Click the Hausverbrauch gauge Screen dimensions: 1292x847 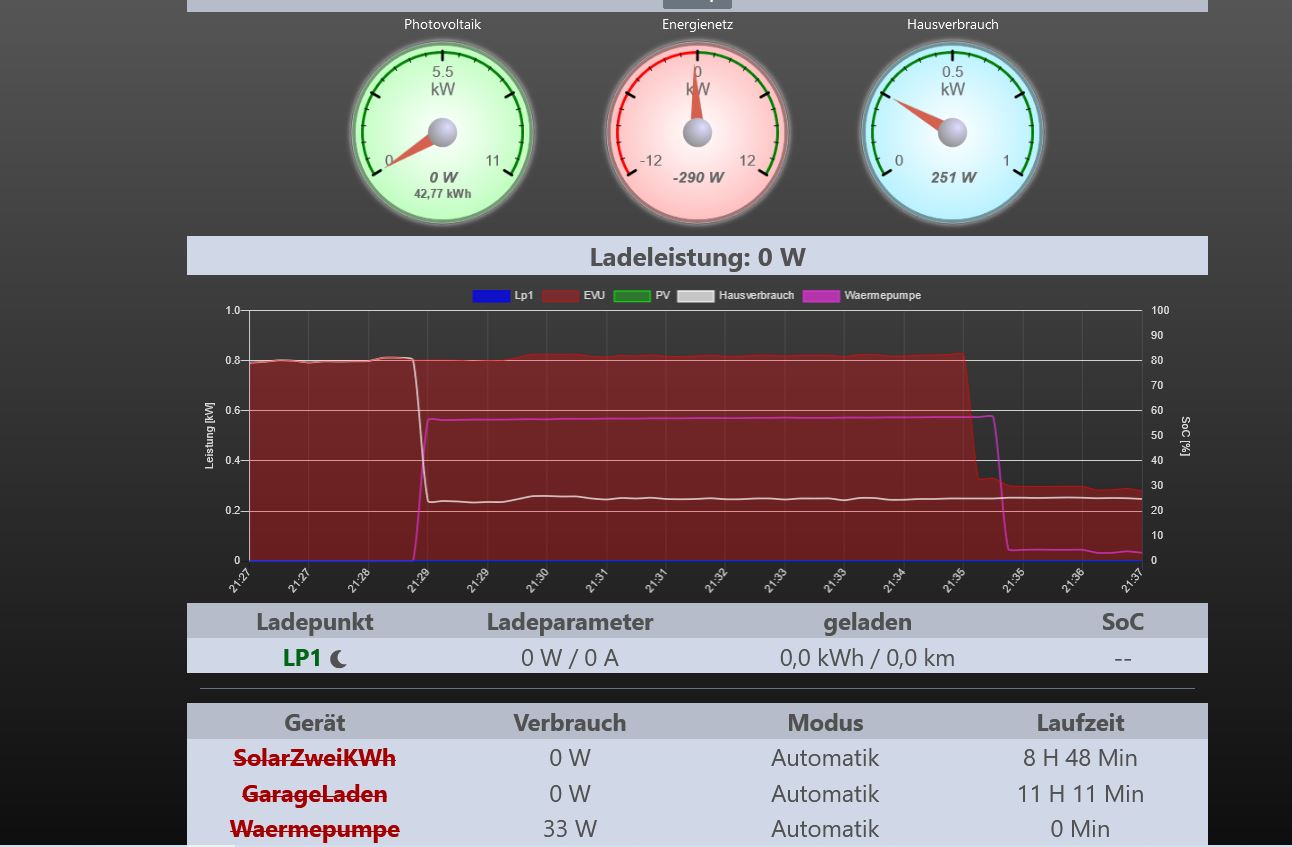tap(952, 132)
